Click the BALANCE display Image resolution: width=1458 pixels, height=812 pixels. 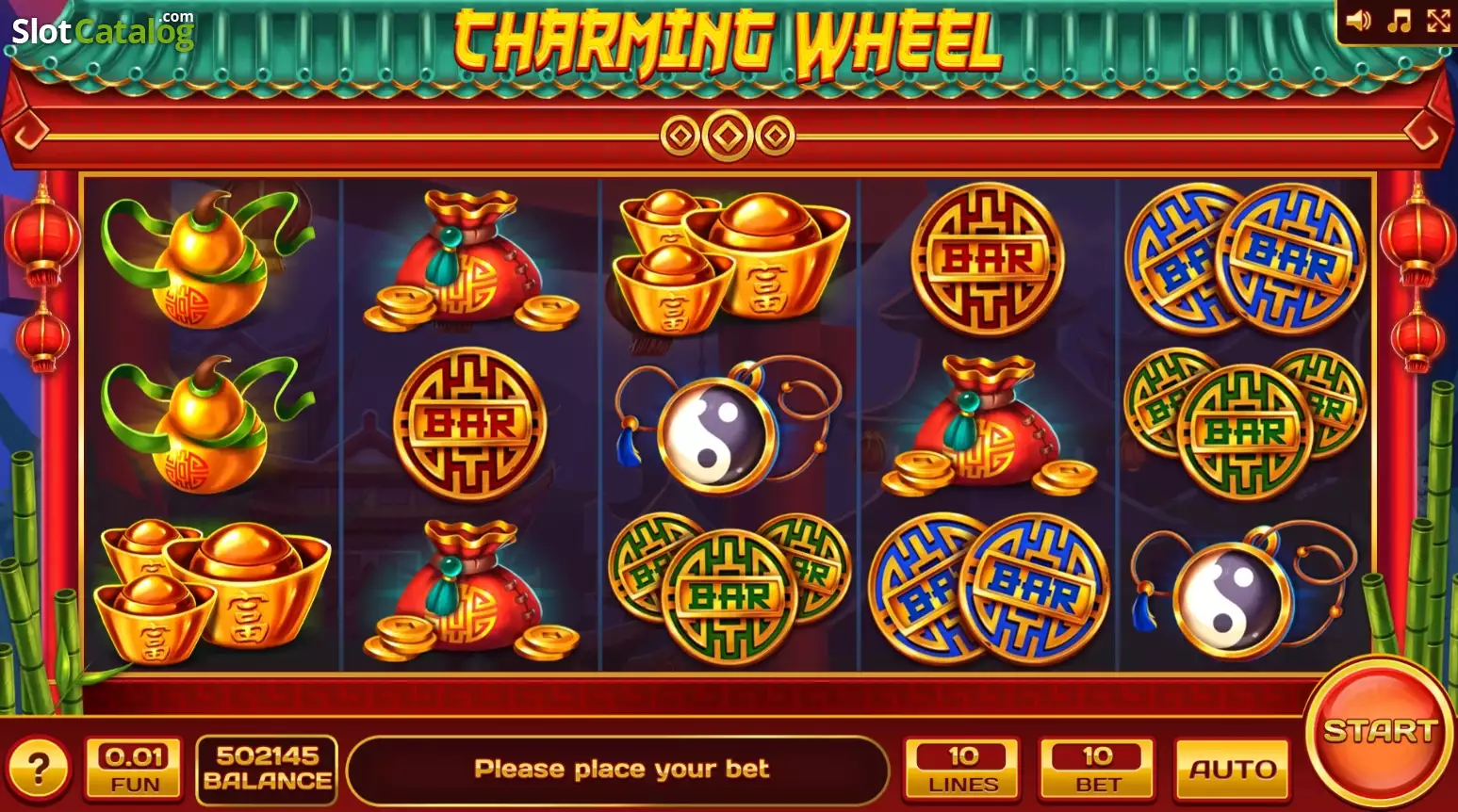267,770
